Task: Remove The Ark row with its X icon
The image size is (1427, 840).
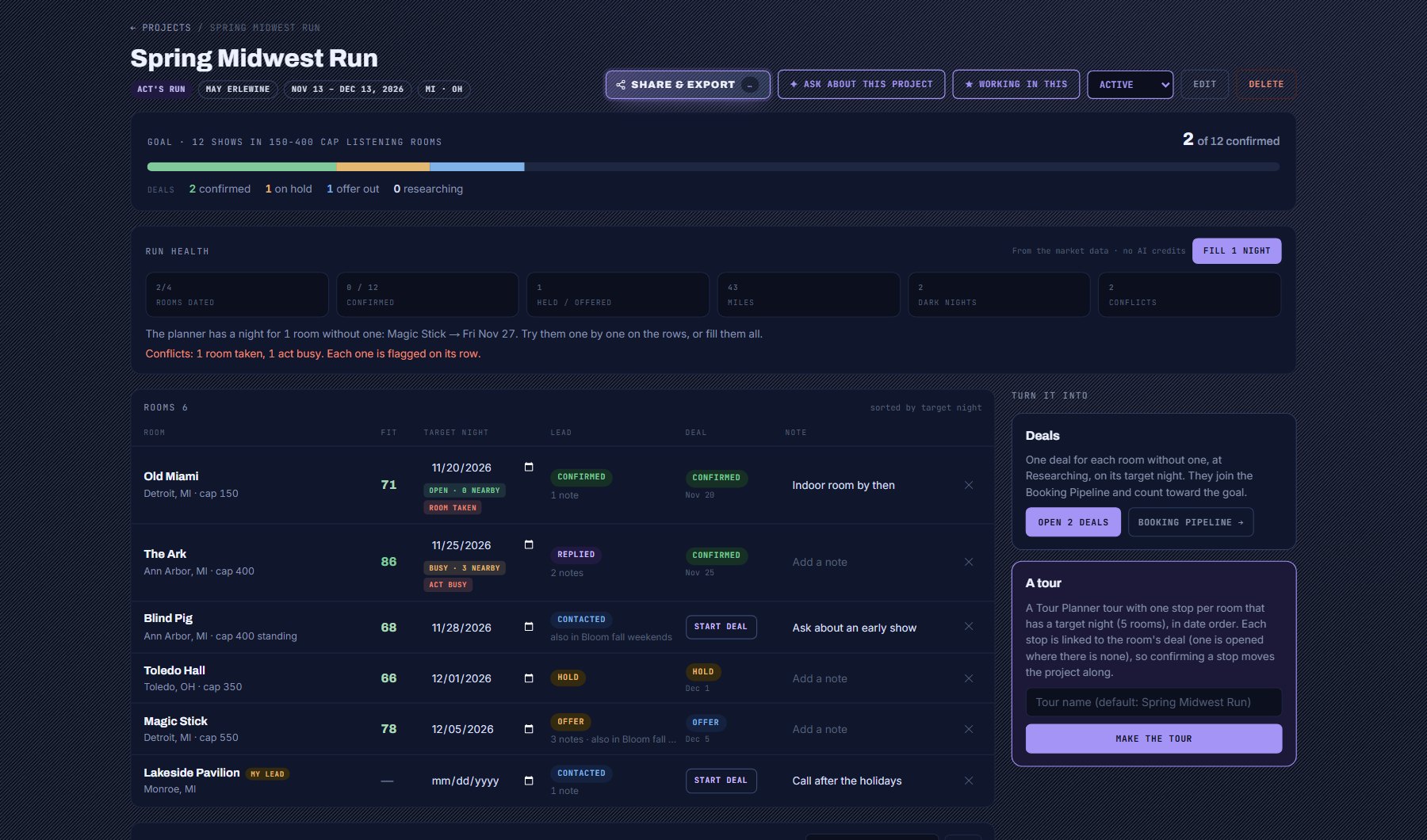Action: click(x=969, y=562)
